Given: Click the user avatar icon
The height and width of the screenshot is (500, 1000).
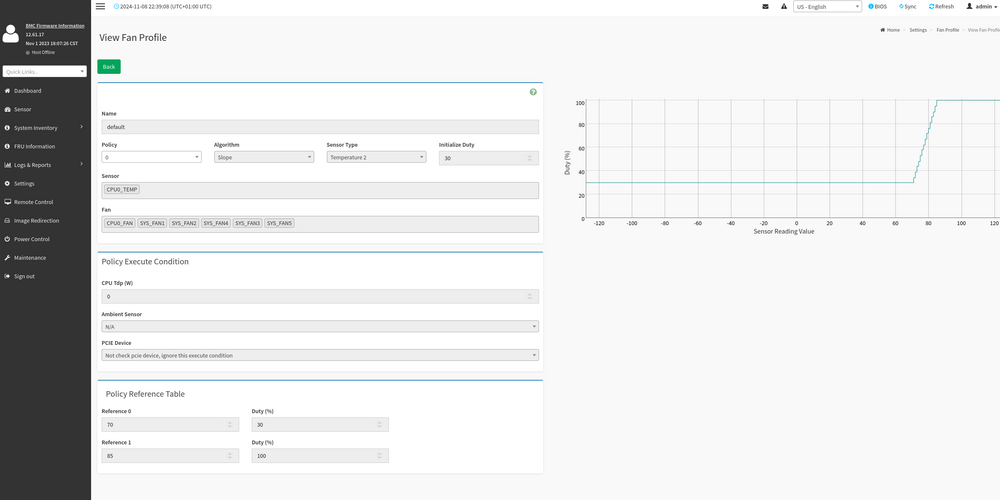Looking at the screenshot, I should [x=11, y=34].
